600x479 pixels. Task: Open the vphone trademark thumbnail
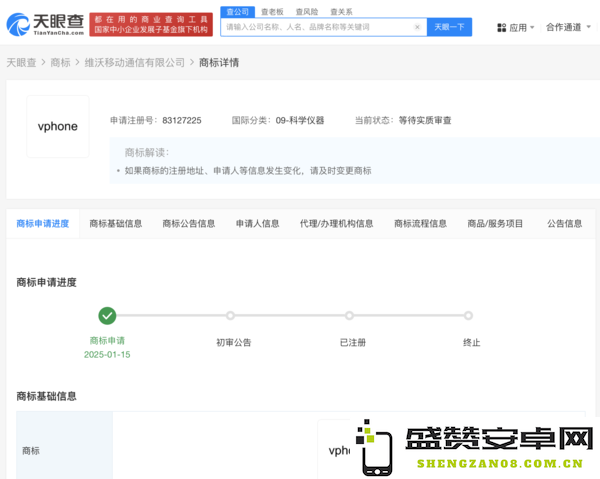click(x=58, y=126)
